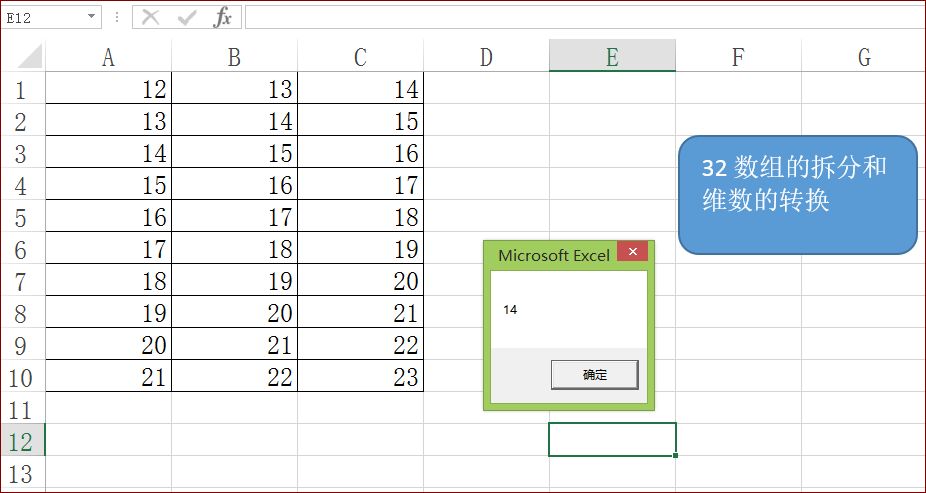Click cell A5 containing 16
926x493 pixels.
coord(108,216)
